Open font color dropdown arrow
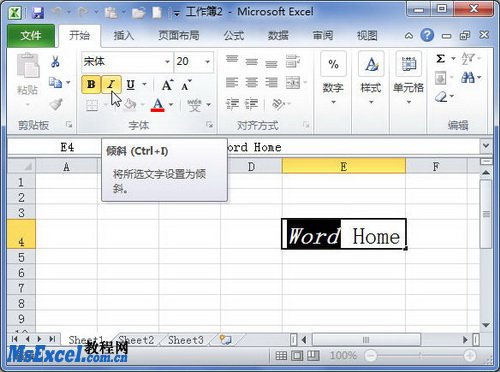500x372 pixels. pyautogui.click(x=171, y=105)
